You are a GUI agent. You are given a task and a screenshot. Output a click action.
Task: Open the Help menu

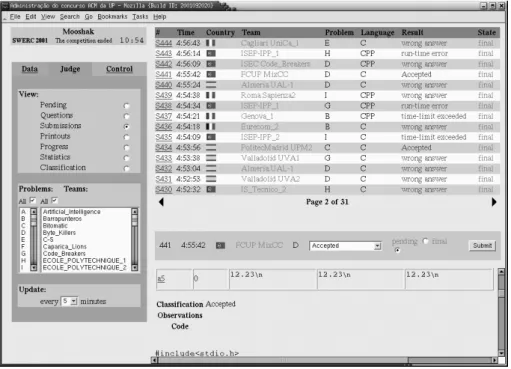[160, 17]
